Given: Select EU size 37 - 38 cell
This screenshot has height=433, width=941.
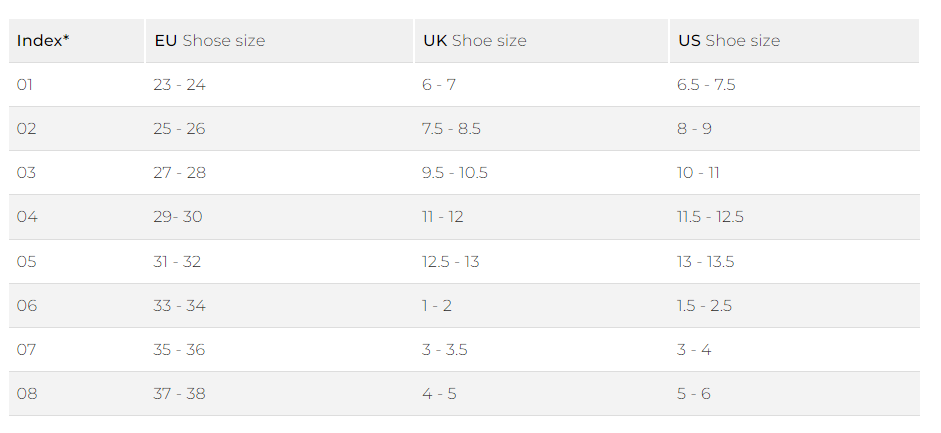Looking at the screenshot, I should pos(180,394).
